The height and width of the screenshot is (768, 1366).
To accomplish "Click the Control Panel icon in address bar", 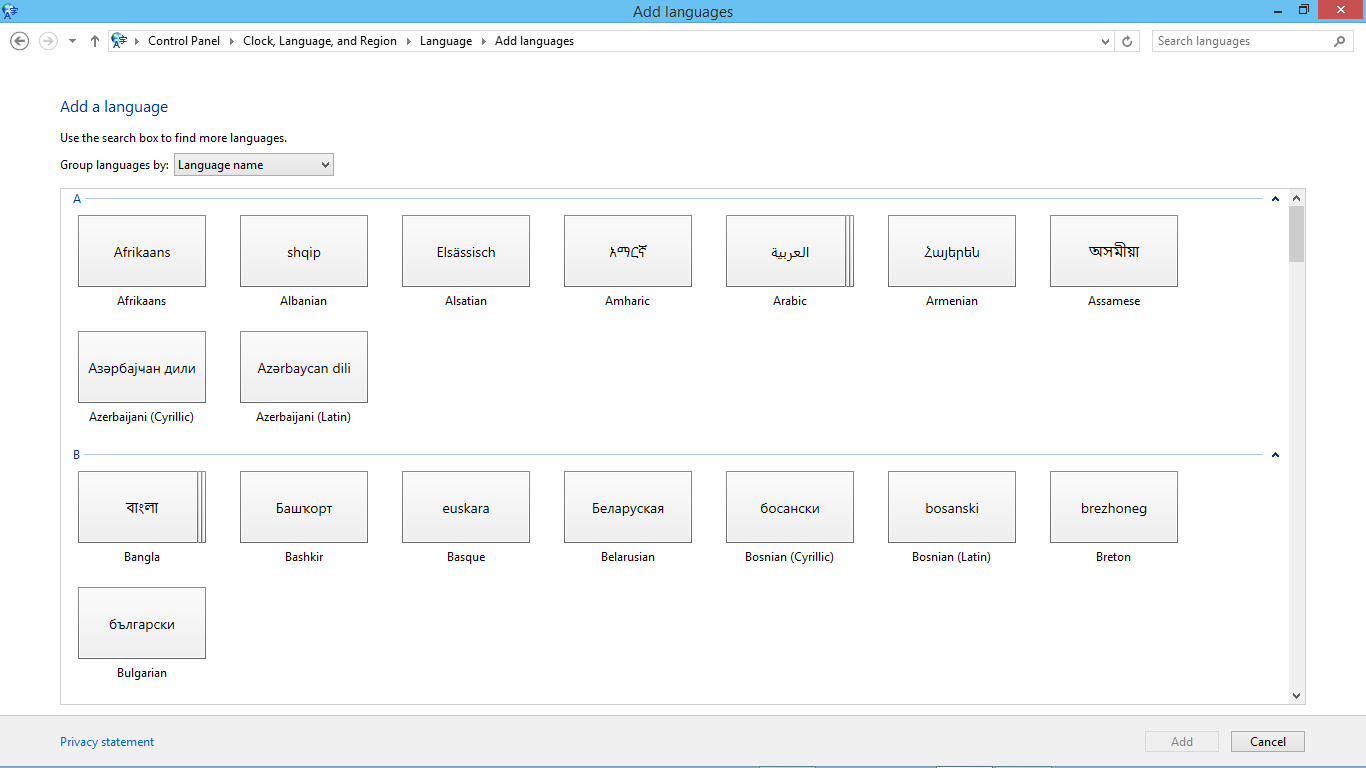I will pyautogui.click(x=119, y=41).
